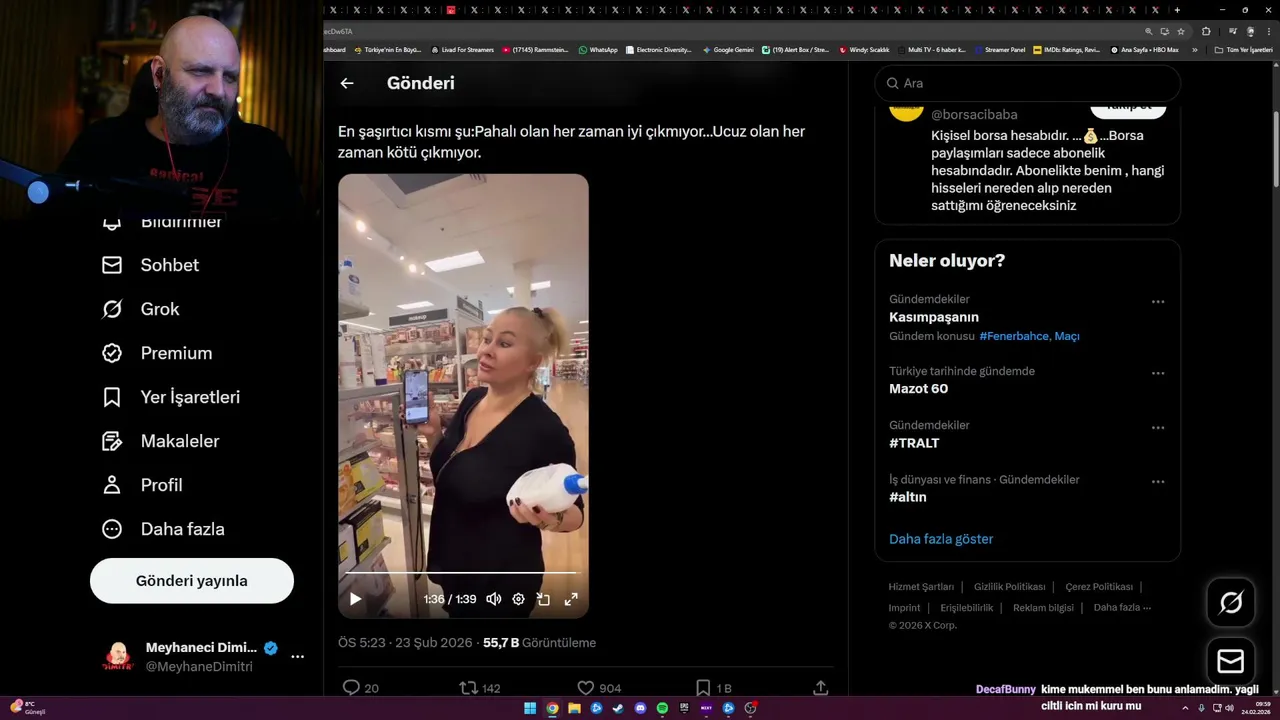Viewport: 1280px width, 720px height.
Task: Open the #TRALT trending hashtag
Action: pyautogui.click(x=914, y=443)
